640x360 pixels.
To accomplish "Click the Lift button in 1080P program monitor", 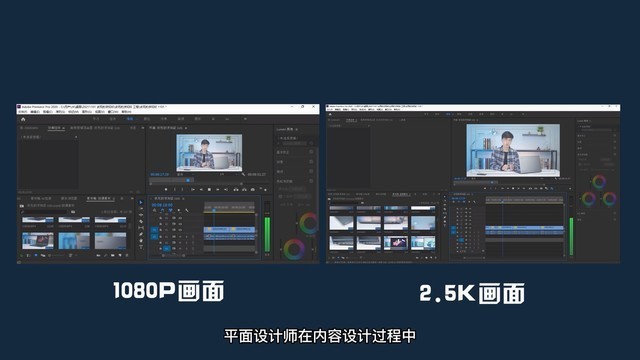I will [x=236, y=189].
